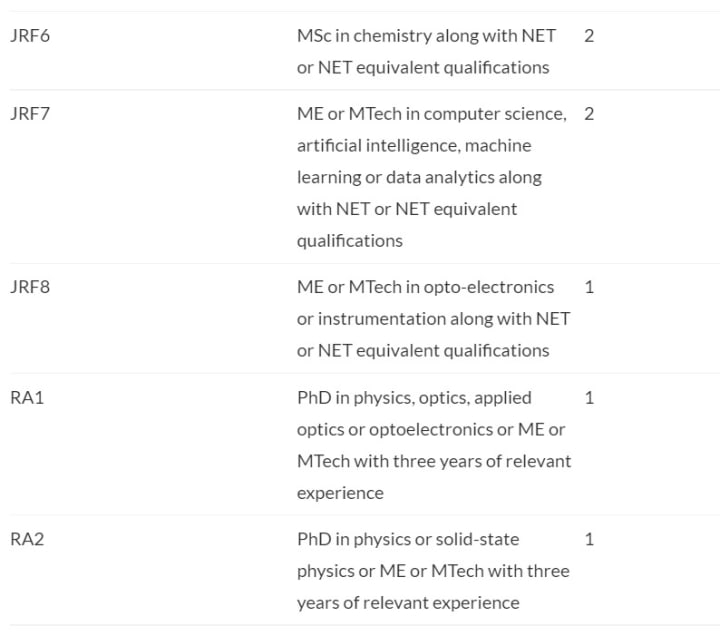Click the JRF6 post code cell
The width and height of the screenshot is (720, 636).
coord(30,36)
